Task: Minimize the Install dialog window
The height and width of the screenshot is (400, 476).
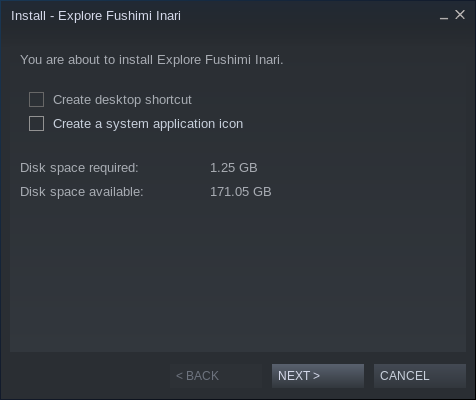Action: click(x=444, y=16)
